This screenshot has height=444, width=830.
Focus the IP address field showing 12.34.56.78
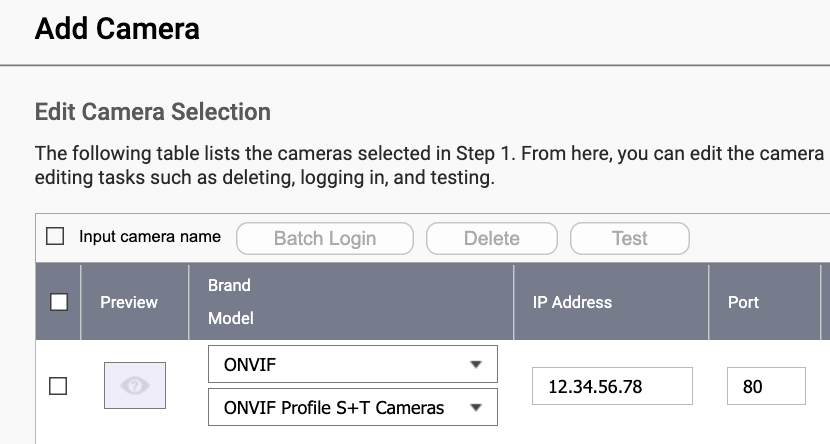tap(612, 386)
